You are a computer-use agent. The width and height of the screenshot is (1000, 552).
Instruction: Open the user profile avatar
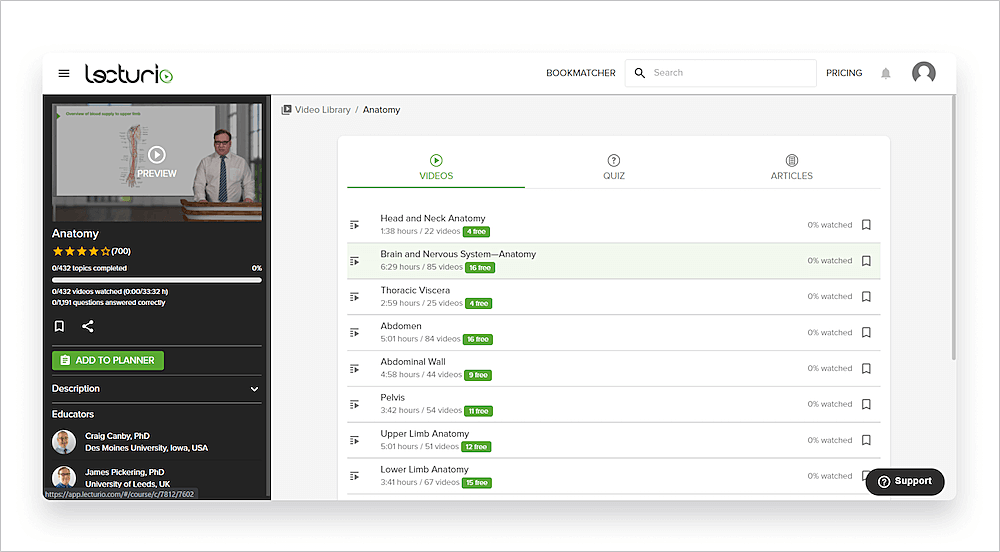(x=923, y=73)
